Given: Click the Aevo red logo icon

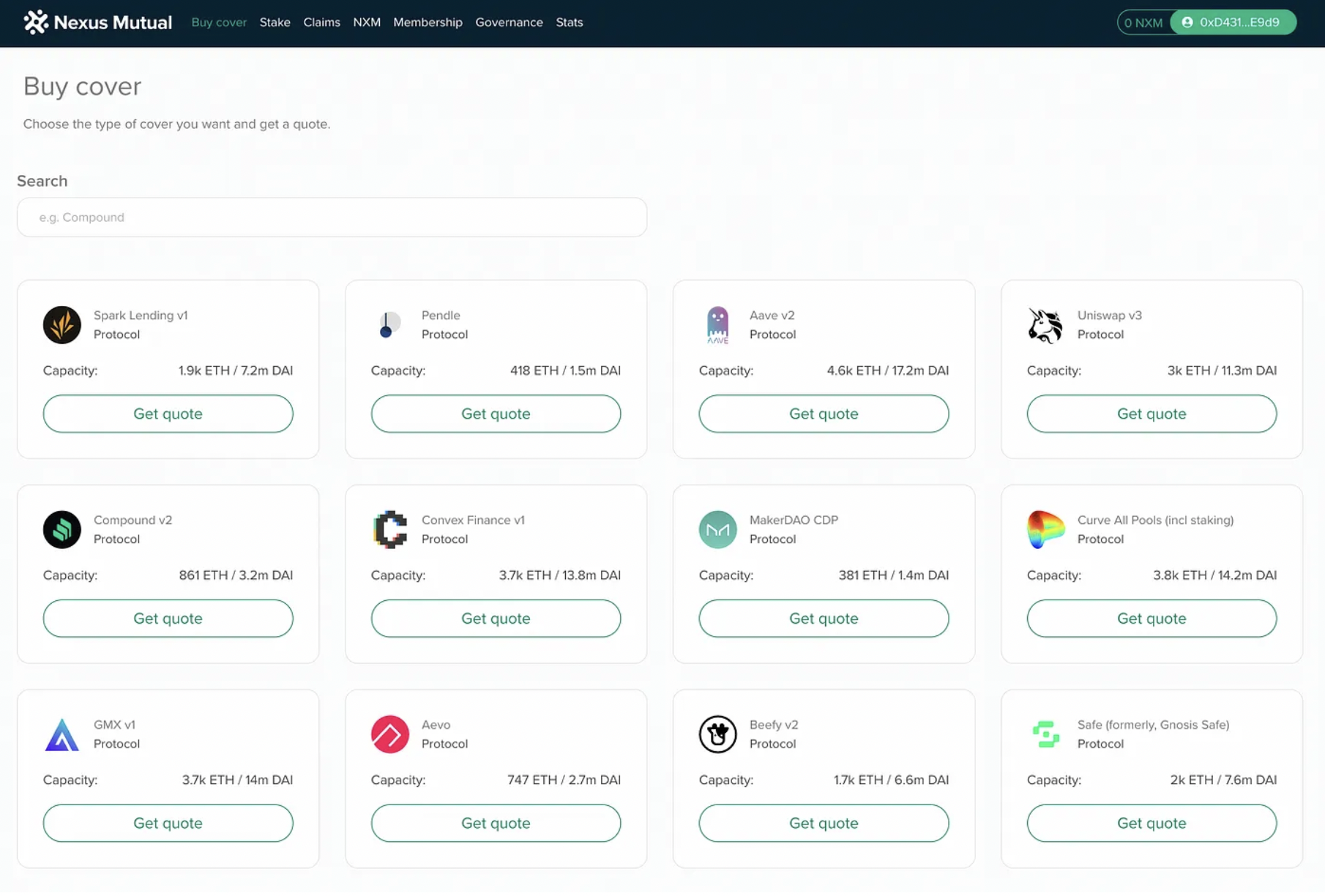Looking at the screenshot, I should (389, 734).
